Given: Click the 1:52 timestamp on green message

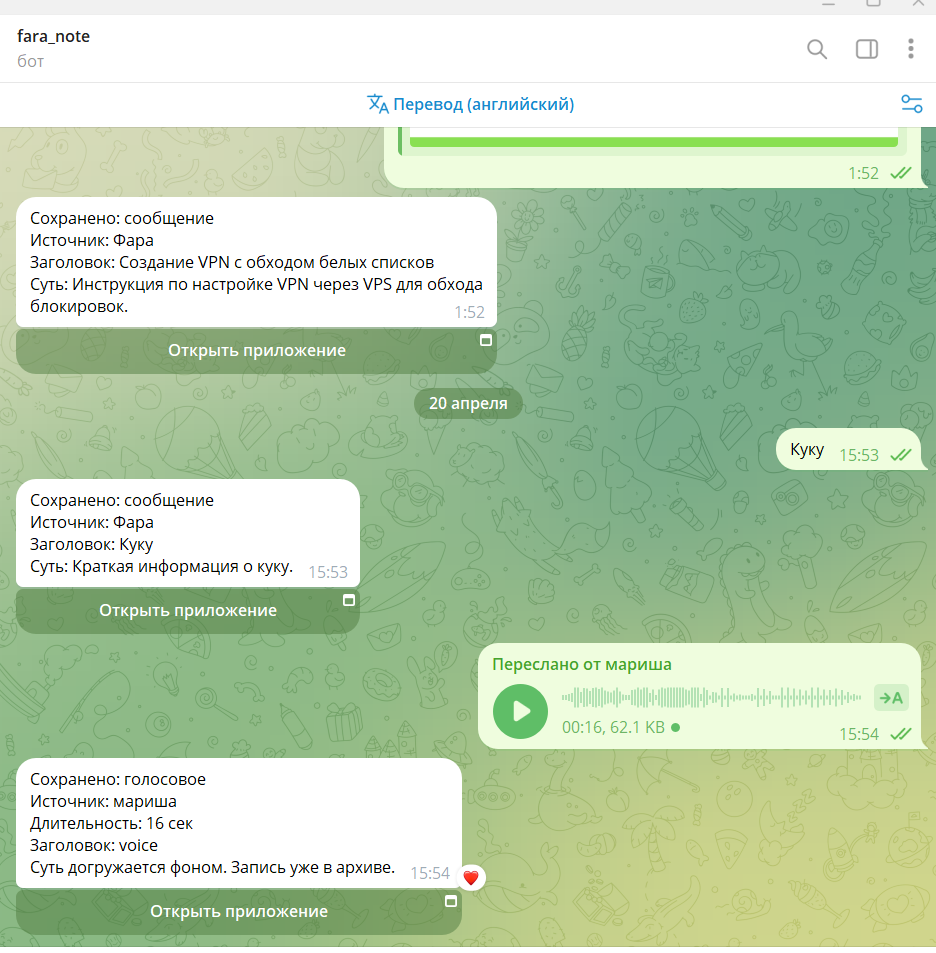Looking at the screenshot, I should (x=864, y=173).
